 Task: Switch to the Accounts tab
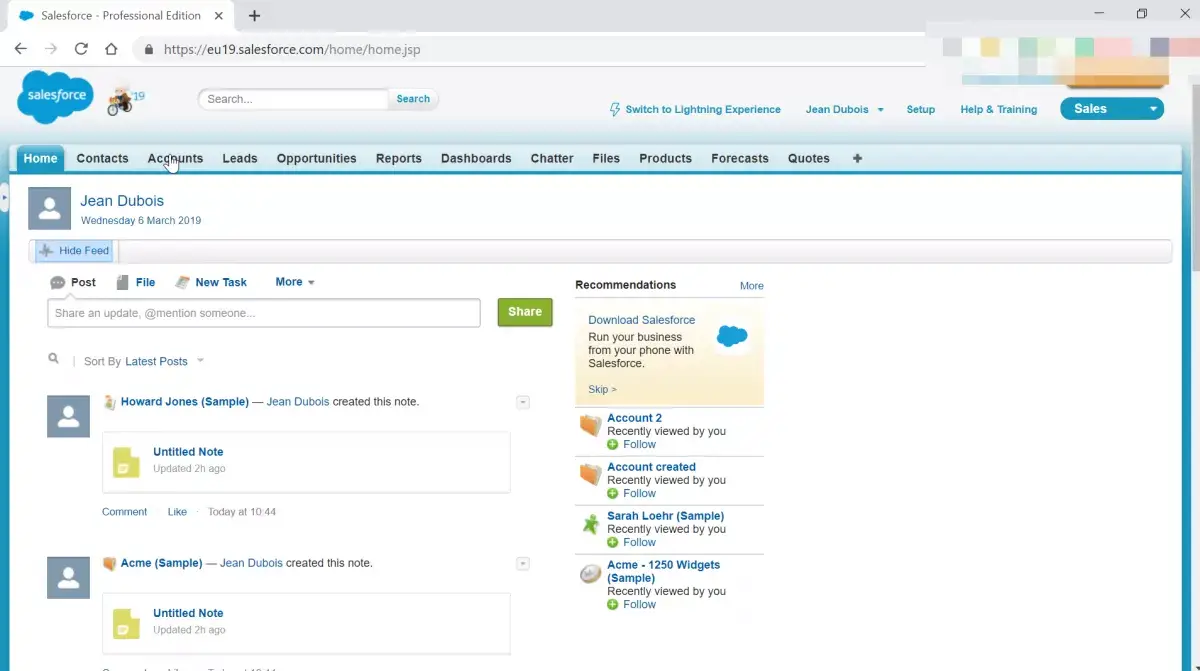pyautogui.click(x=175, y=158)
